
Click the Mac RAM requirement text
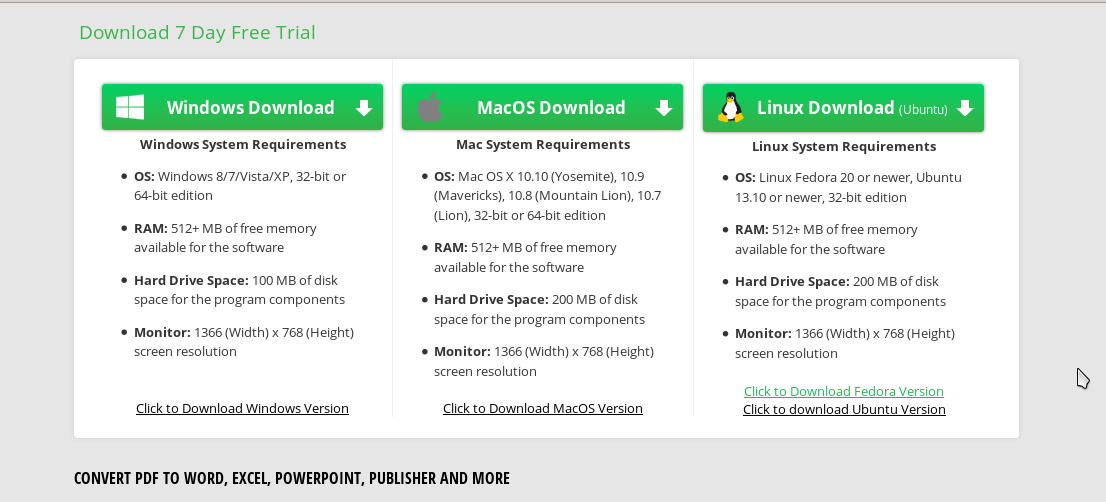tap(525, 257)
